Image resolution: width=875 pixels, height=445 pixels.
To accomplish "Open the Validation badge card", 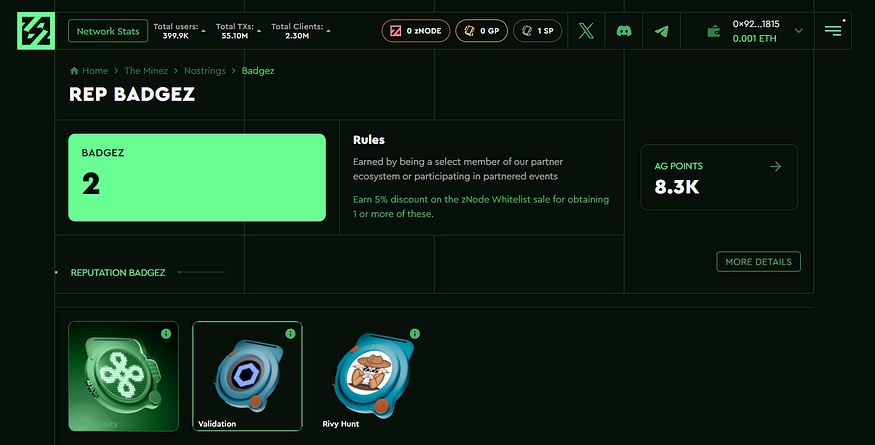I will coord(247,376).
